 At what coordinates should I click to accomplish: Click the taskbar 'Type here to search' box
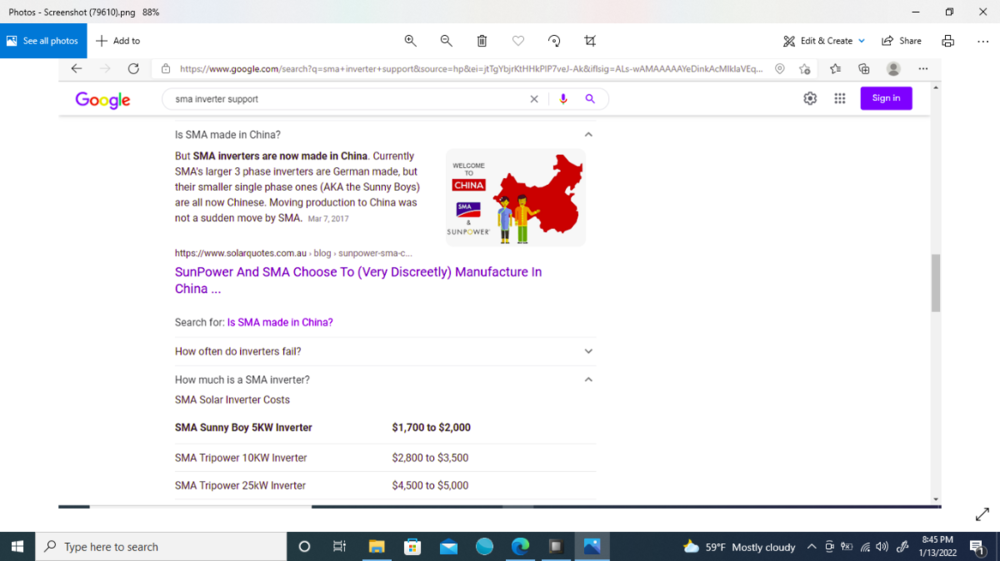coord(161,546)
